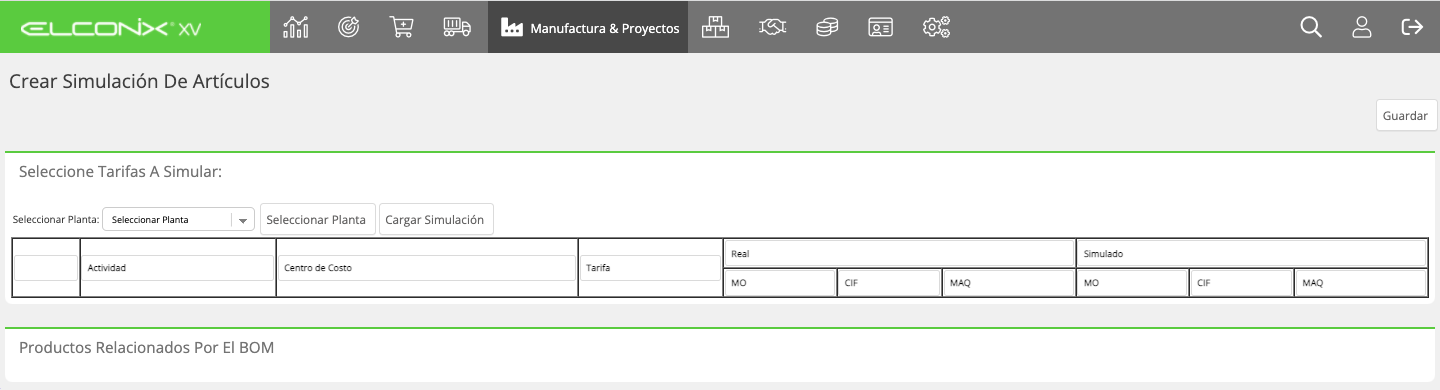This screenshot has width=1440, height=390.
Task: Click the Seleccione Tarifas A Simular heading
Action: [120, 172]
